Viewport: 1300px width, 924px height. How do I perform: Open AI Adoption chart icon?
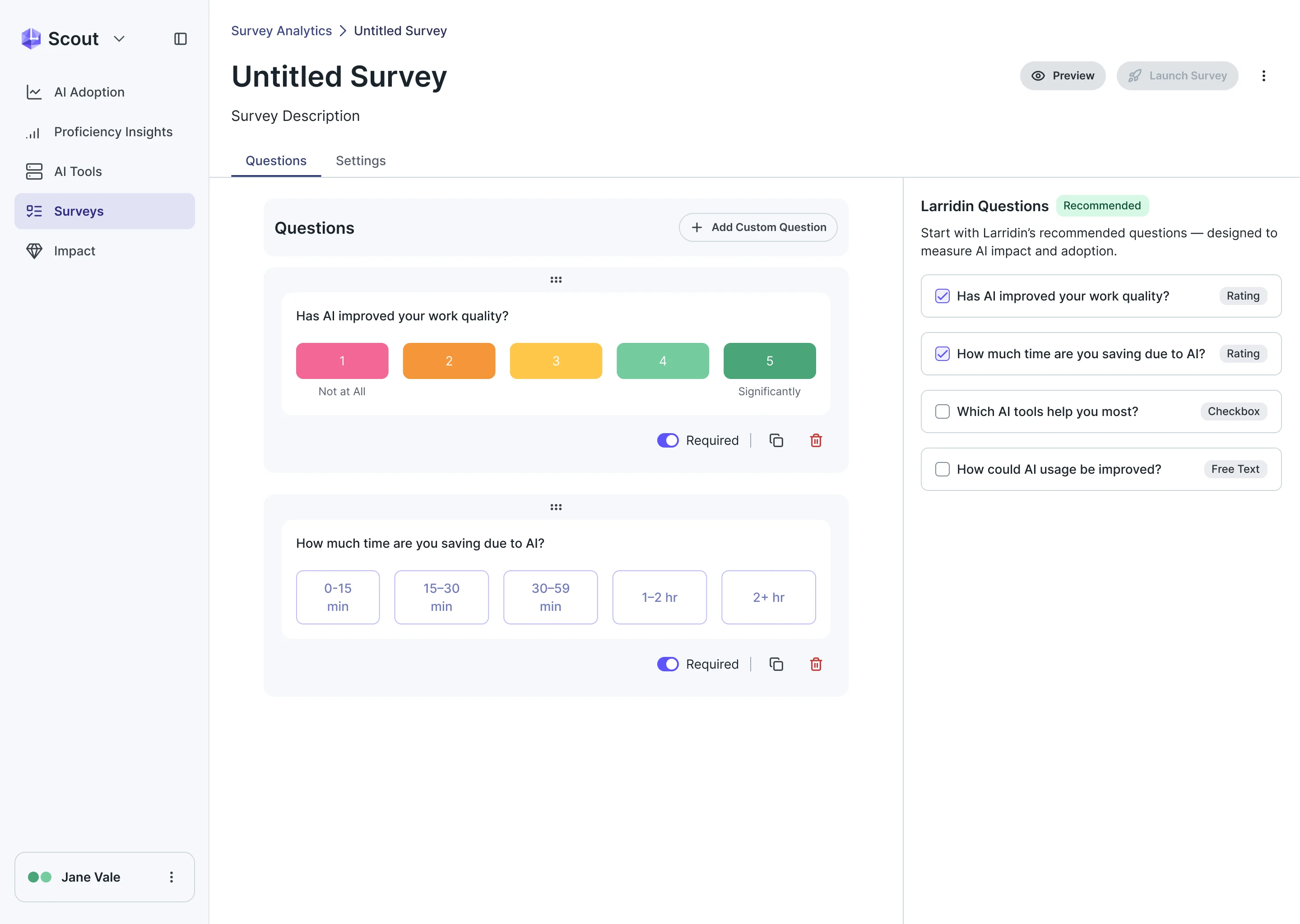pos(34,92)
